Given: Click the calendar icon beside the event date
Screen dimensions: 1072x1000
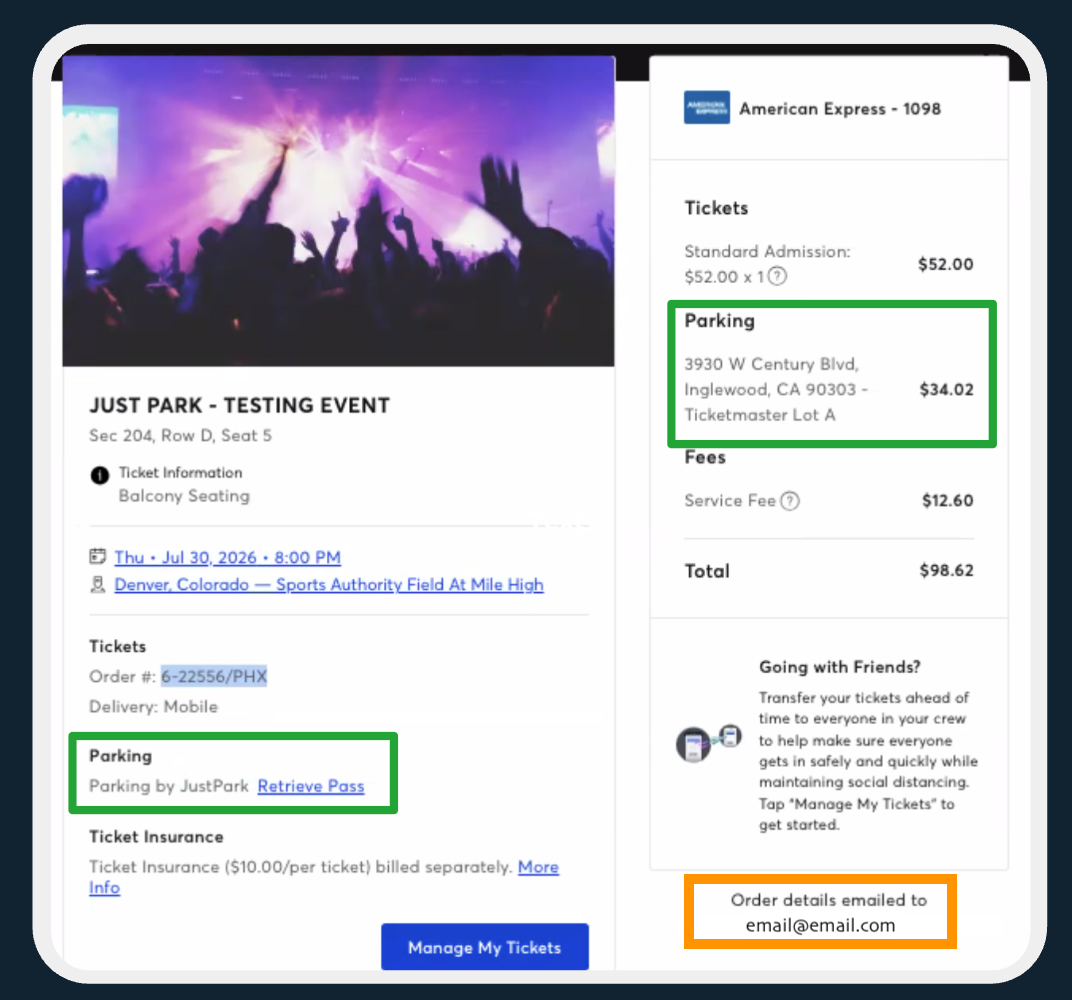Looking at the screenshot, I should click(96, 557).
